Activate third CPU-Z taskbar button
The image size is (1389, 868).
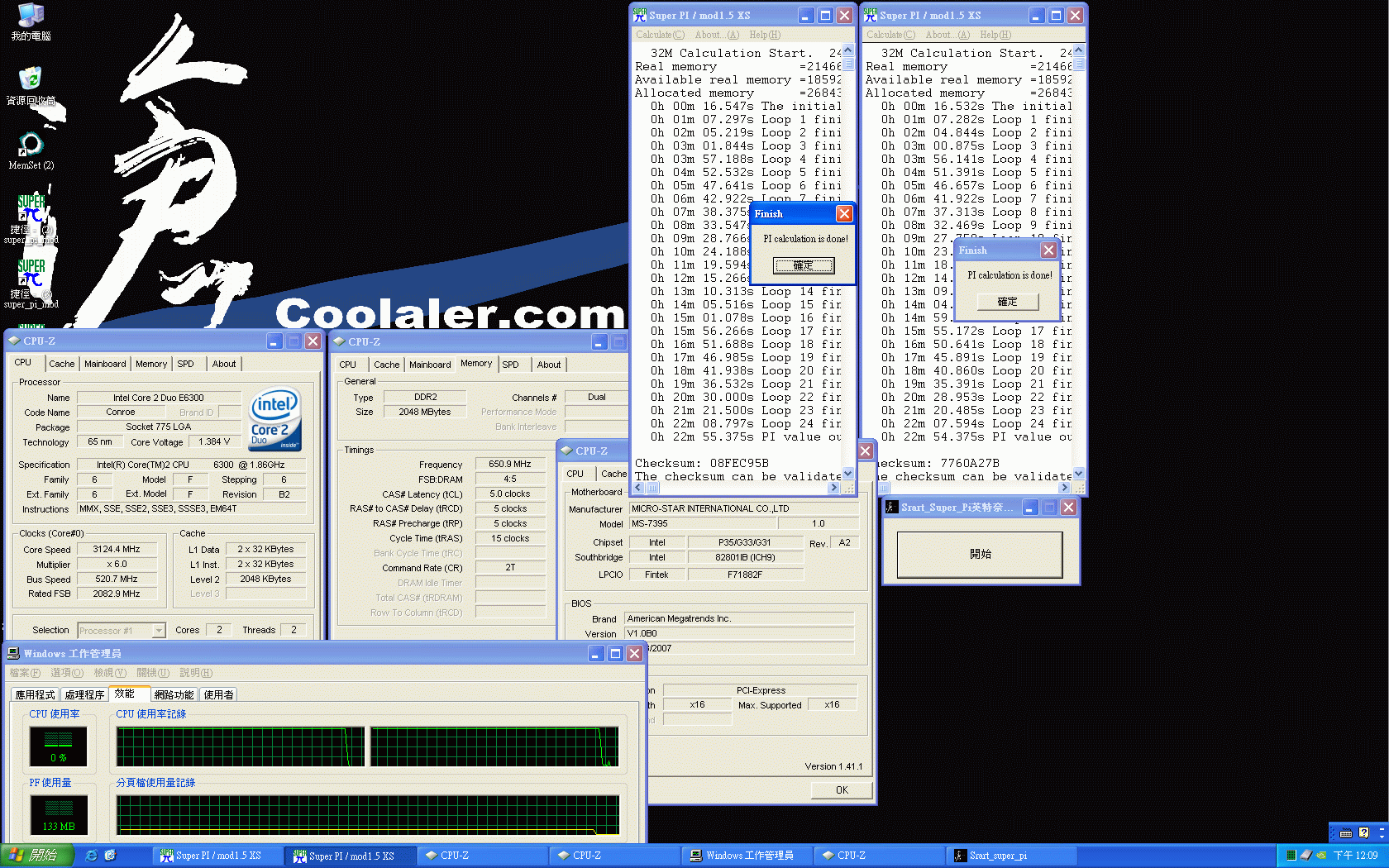pyautogui.click(x=879, y=856)
